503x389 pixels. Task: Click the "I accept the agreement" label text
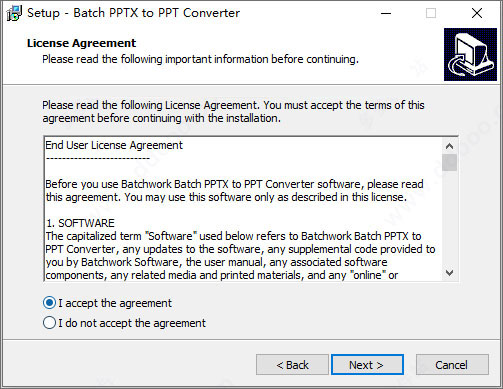(115, 303)
